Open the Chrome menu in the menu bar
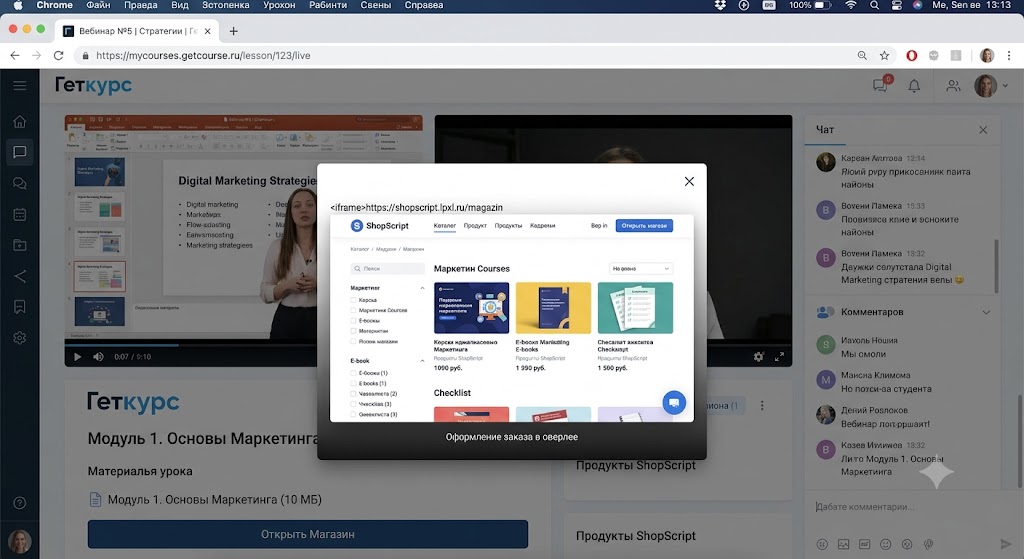1024x559 pixels. (x=54, y=5)
